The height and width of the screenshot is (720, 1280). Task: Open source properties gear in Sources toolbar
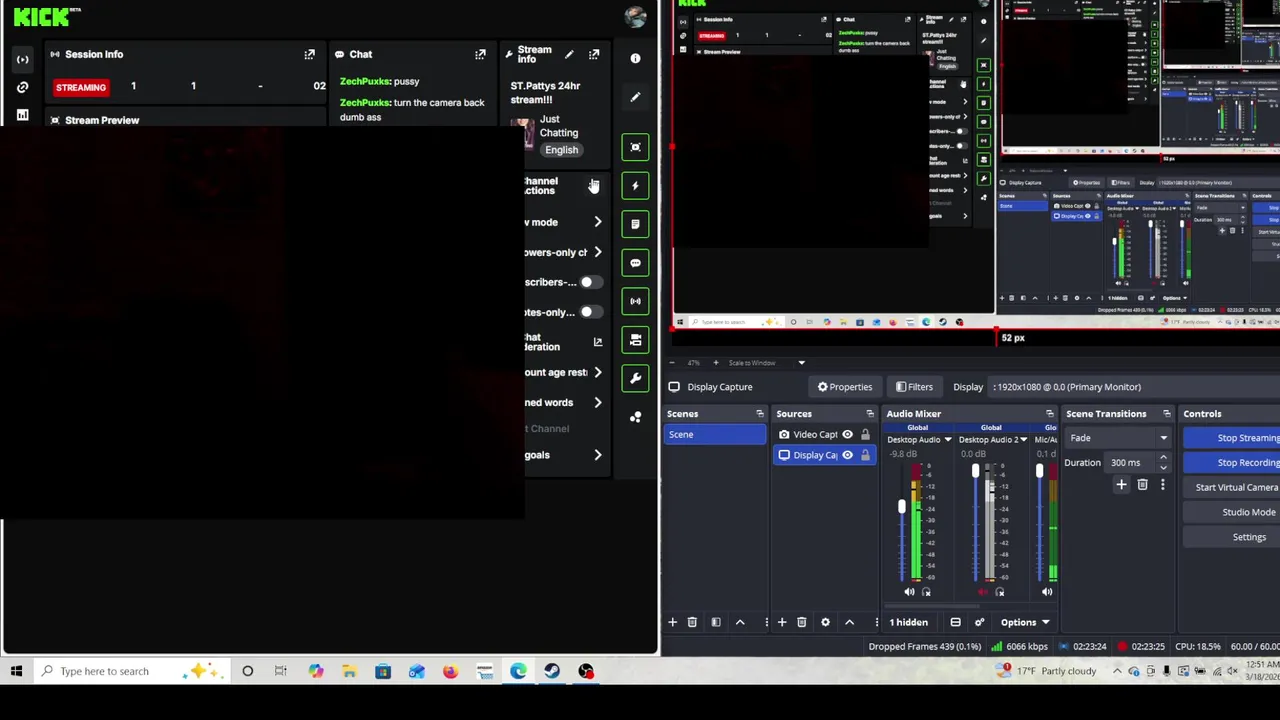[825, 622]
